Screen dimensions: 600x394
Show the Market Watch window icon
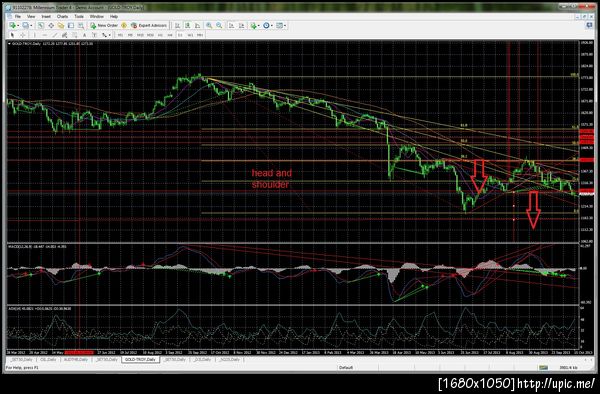pos(41,25)
